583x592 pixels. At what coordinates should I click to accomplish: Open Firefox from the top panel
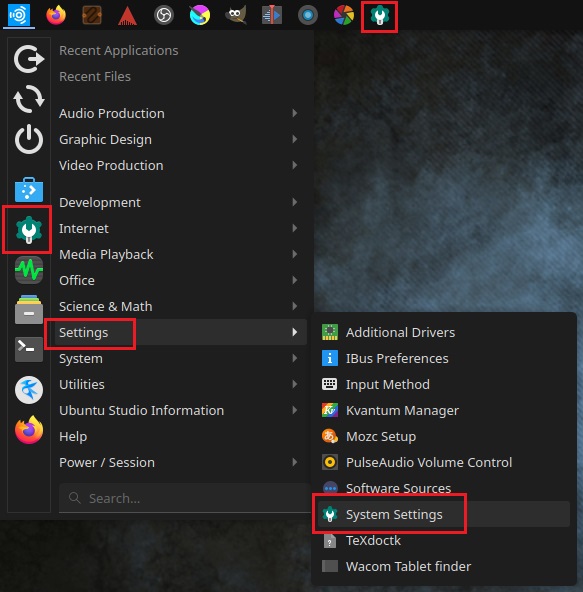point(56,15)
